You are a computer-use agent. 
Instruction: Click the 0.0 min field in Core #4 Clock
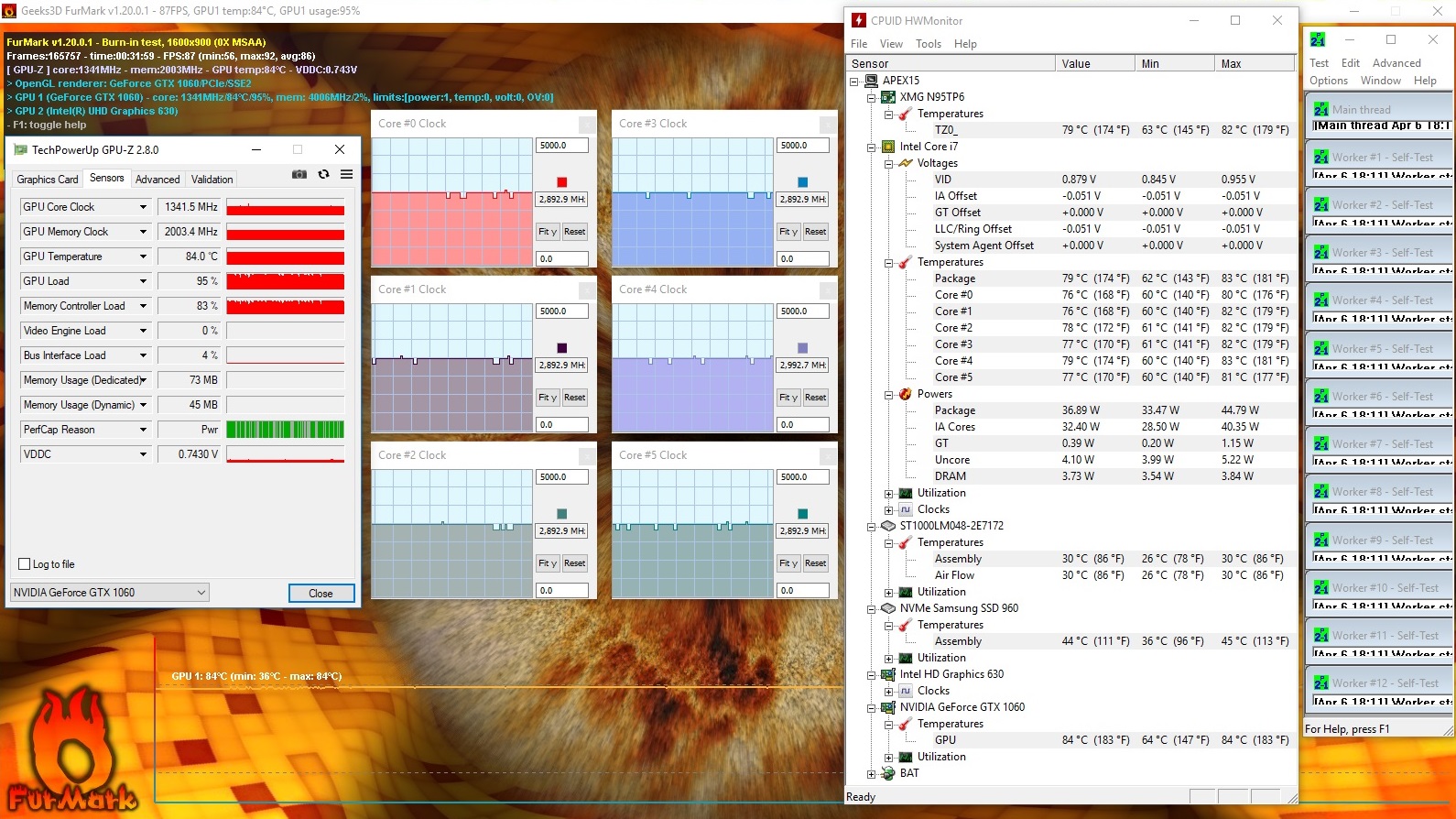[802, 425]
